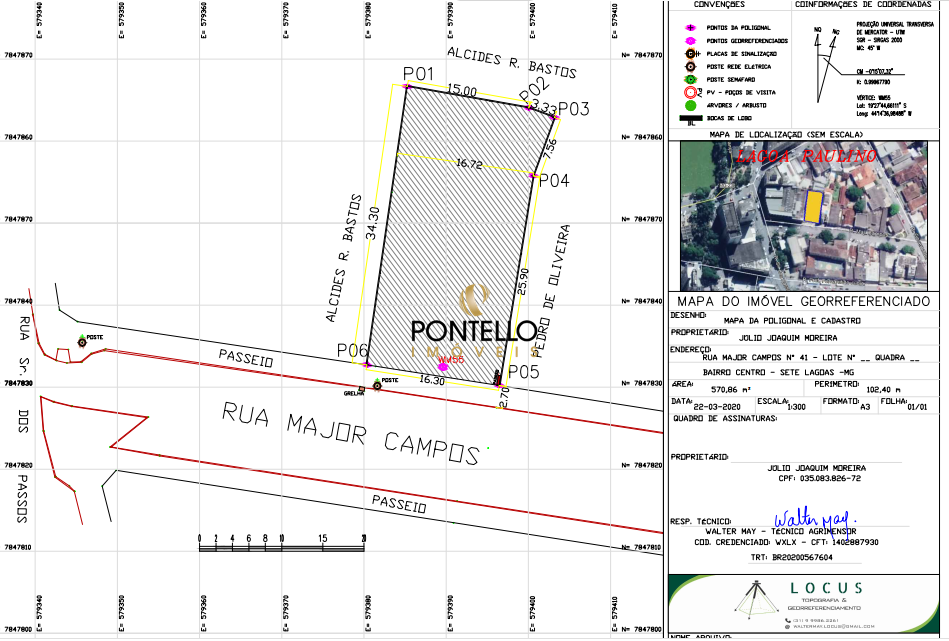This screenshot has height=641, width=949.
Task: Click the Bocas de Lobo legend symbol
Action: tap(691, 117)
